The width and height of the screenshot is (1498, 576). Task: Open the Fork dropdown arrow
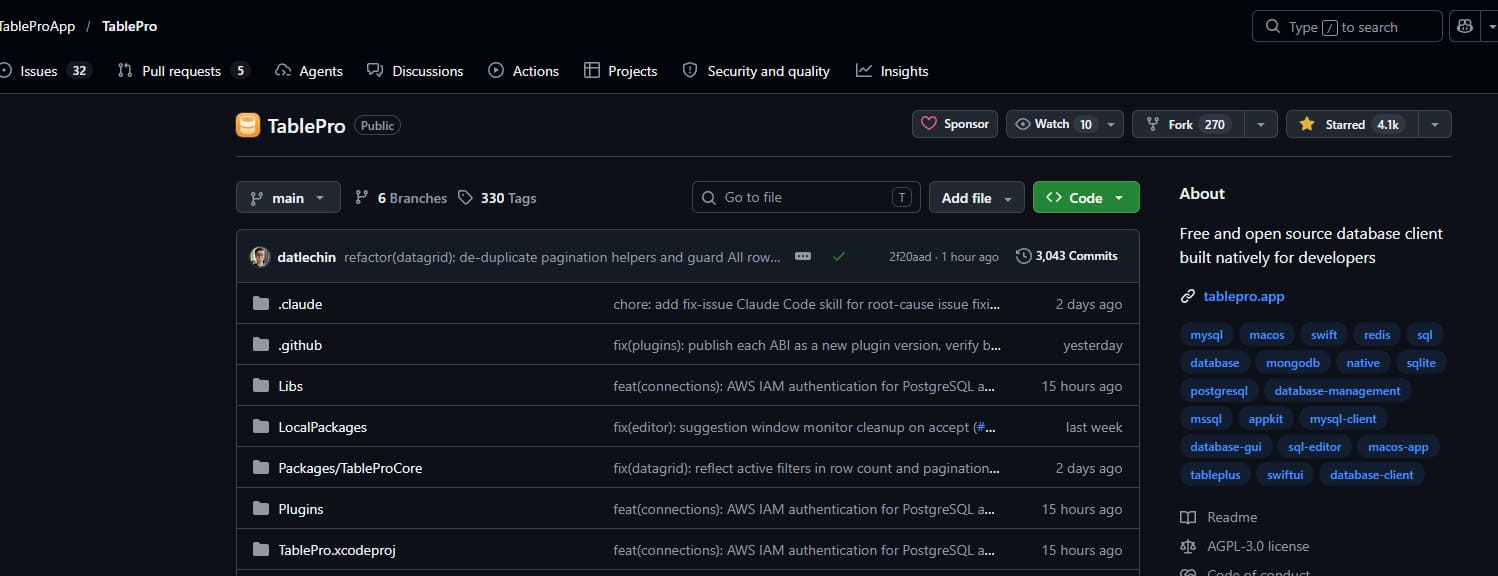pos(1261,124)
